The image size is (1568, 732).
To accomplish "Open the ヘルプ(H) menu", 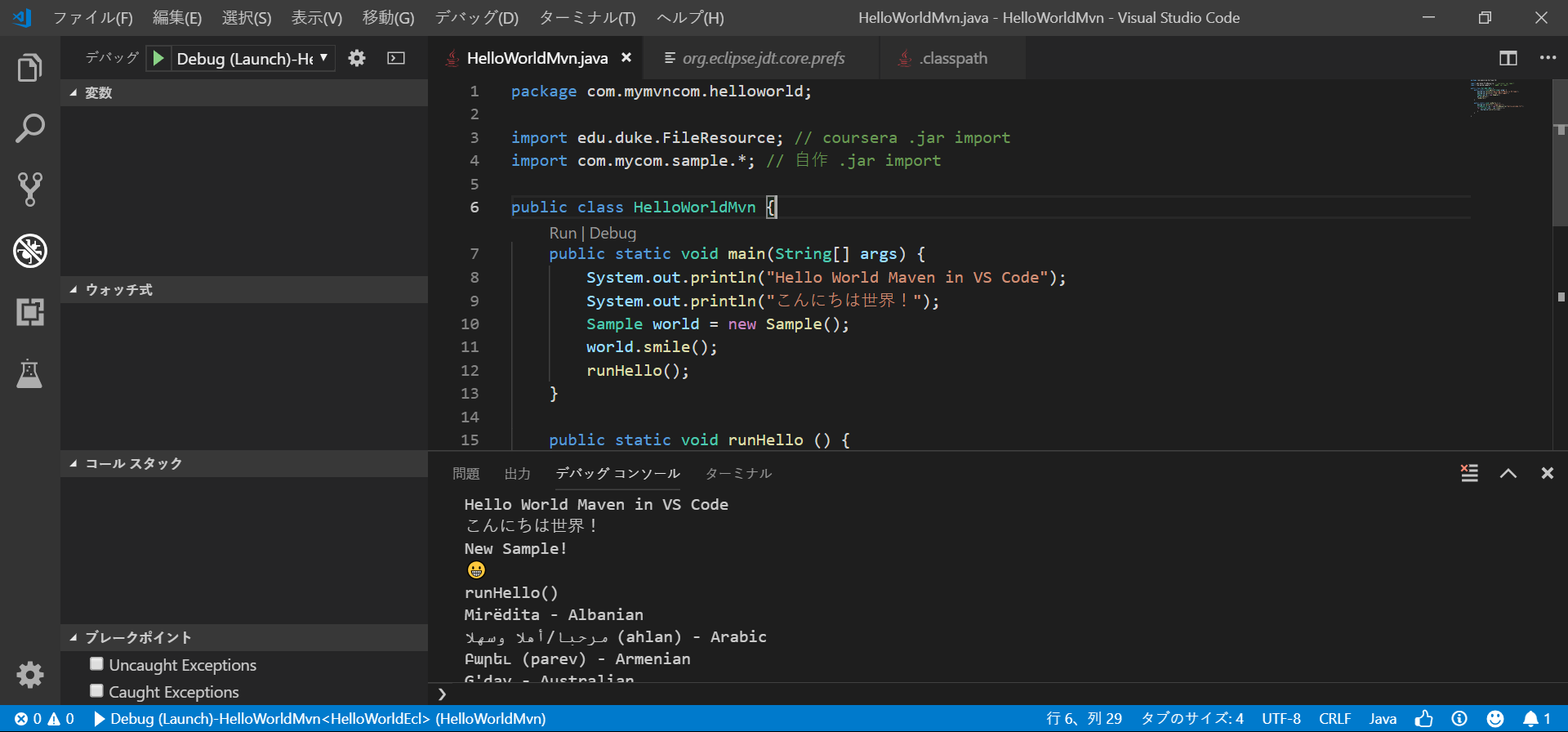I will 690,17.
